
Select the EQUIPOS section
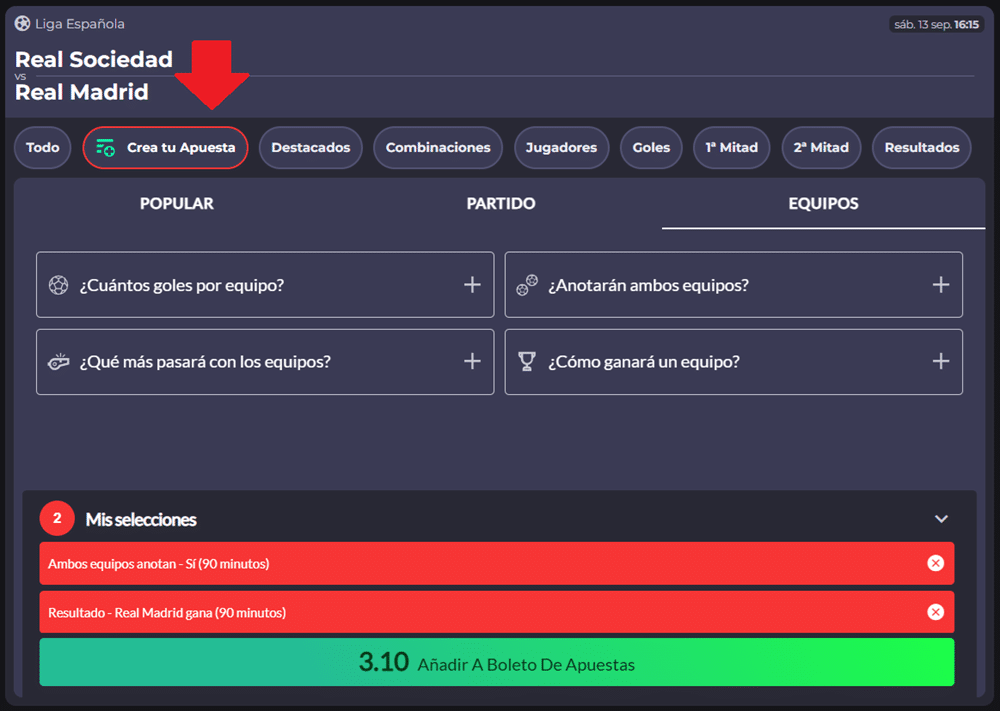point(823,203)
